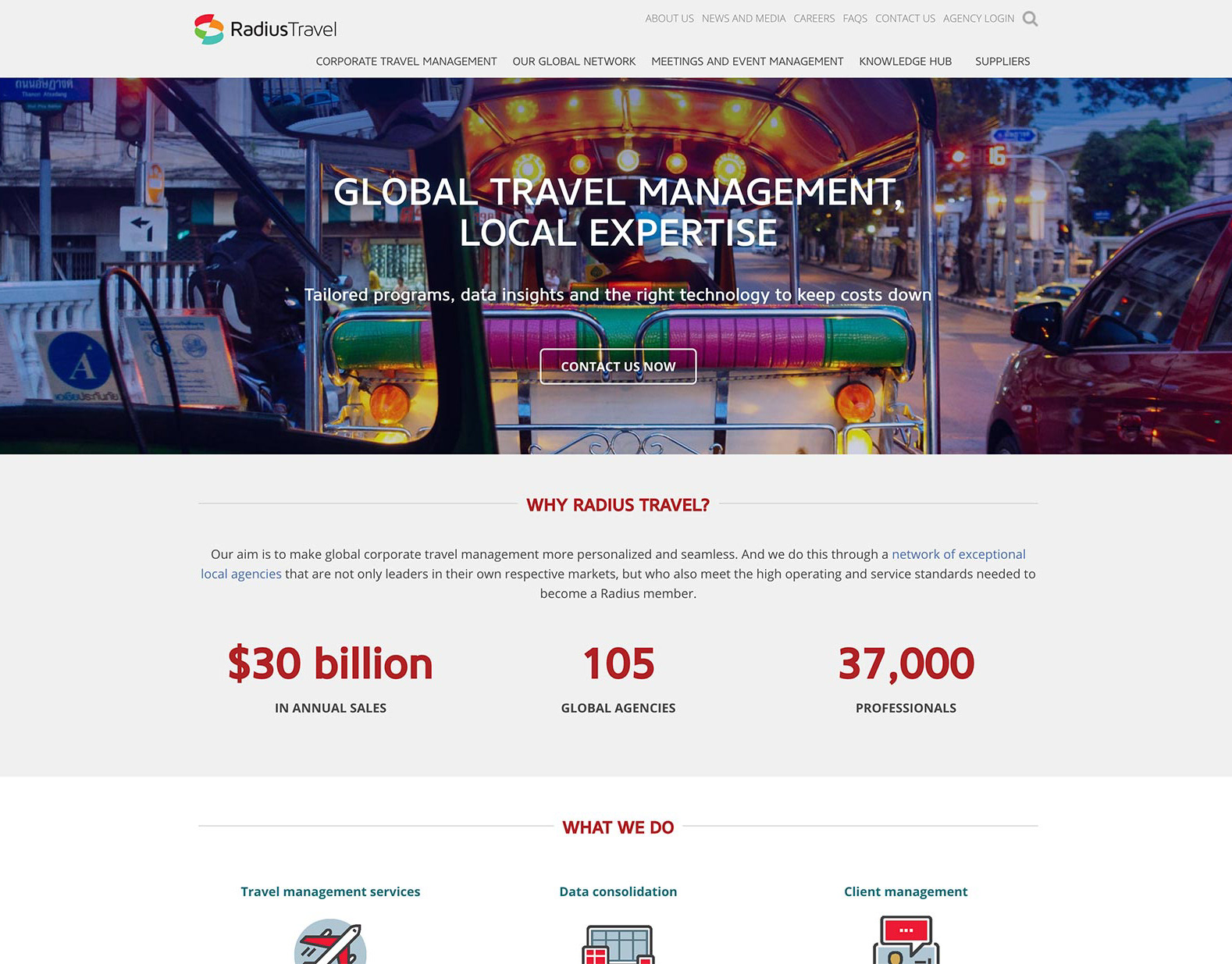Image resolution: width=1232 pixels, height=964 pixels.
Task: Click the Radius Travel logo
Action: [265, 29]
